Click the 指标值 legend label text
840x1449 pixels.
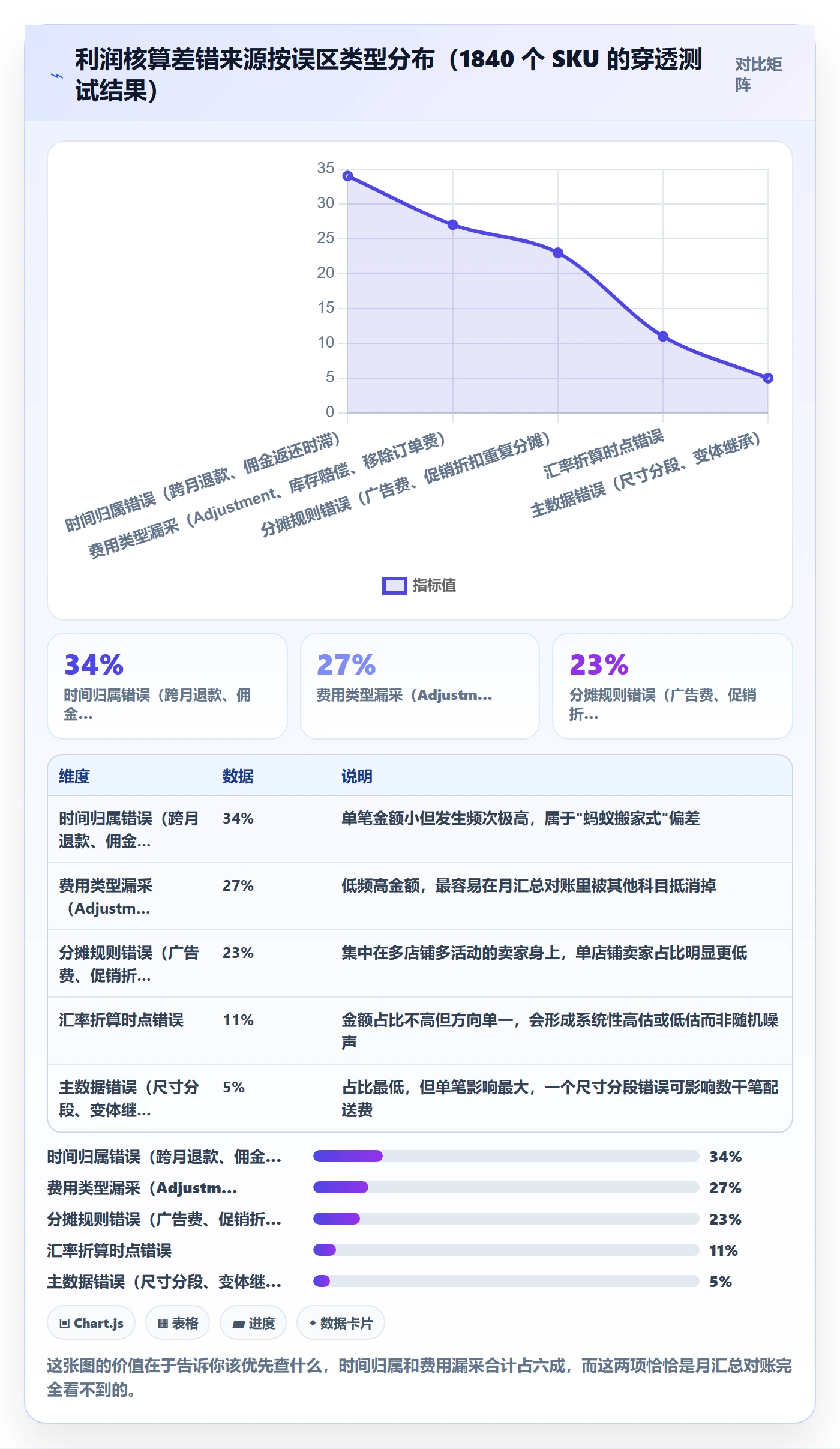pos(434,585)
